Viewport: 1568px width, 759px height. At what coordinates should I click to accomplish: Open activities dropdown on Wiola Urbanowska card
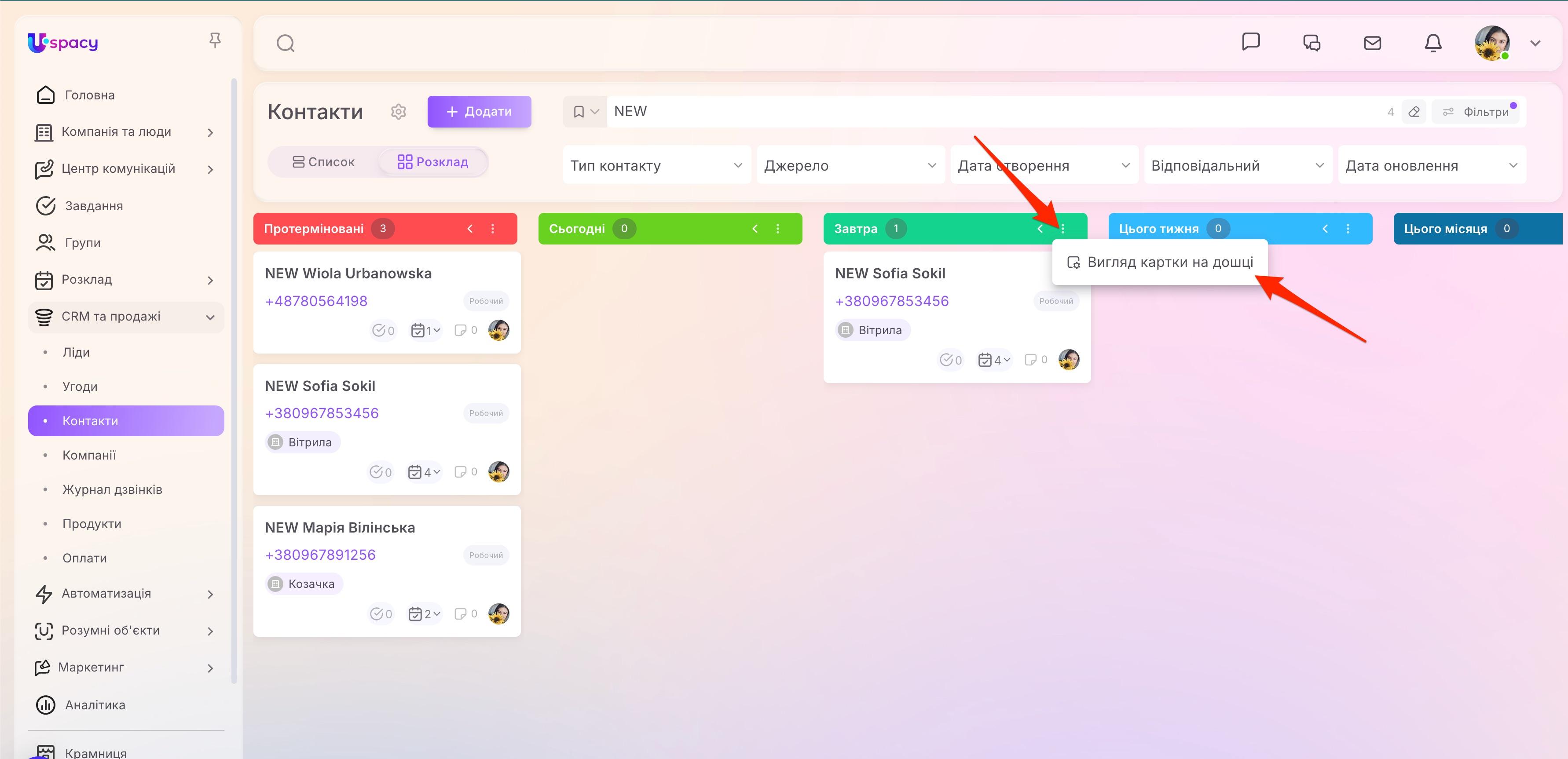425,330
